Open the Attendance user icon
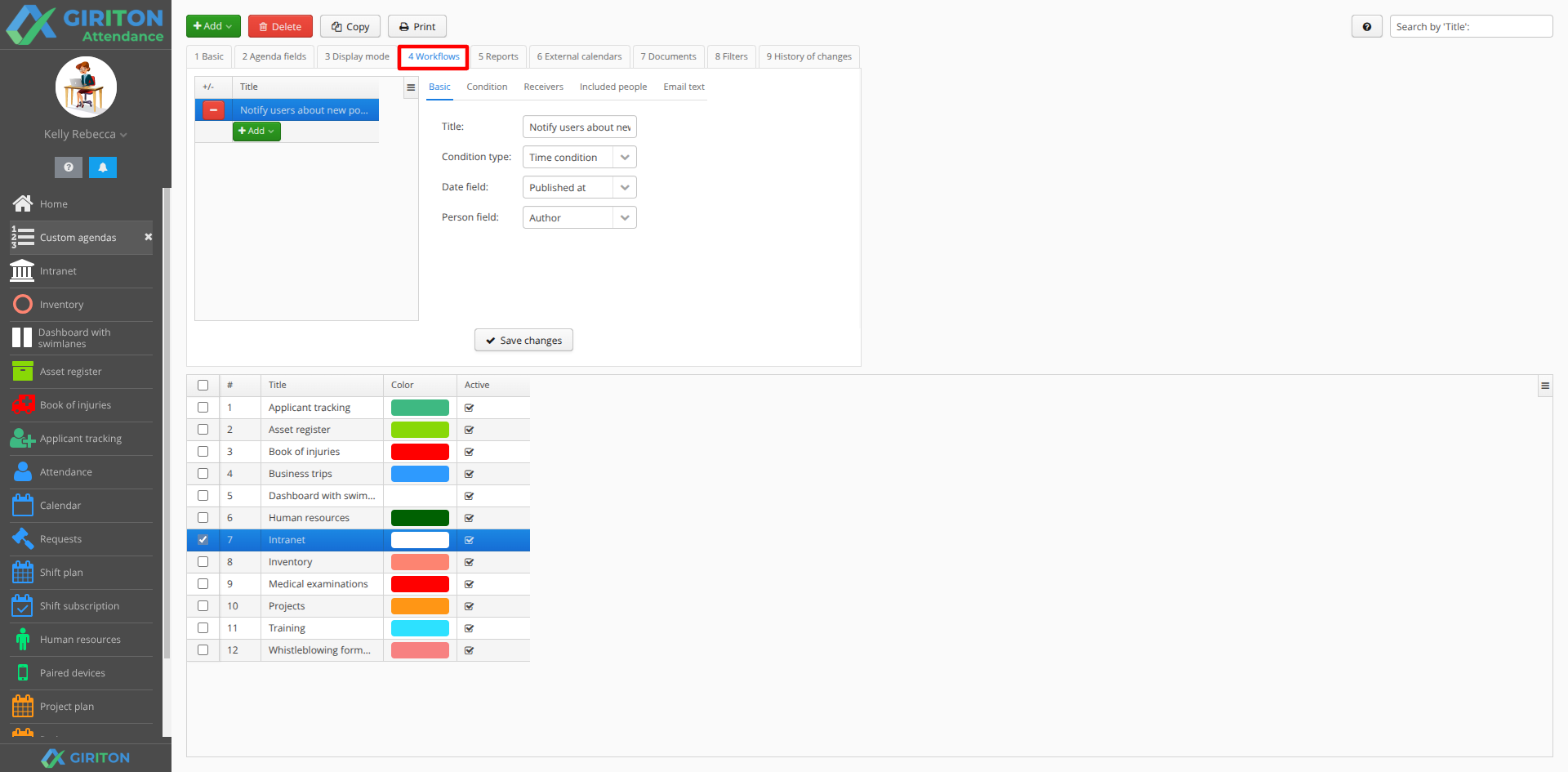The image size is (1568, 772). [x=23, y=471]
